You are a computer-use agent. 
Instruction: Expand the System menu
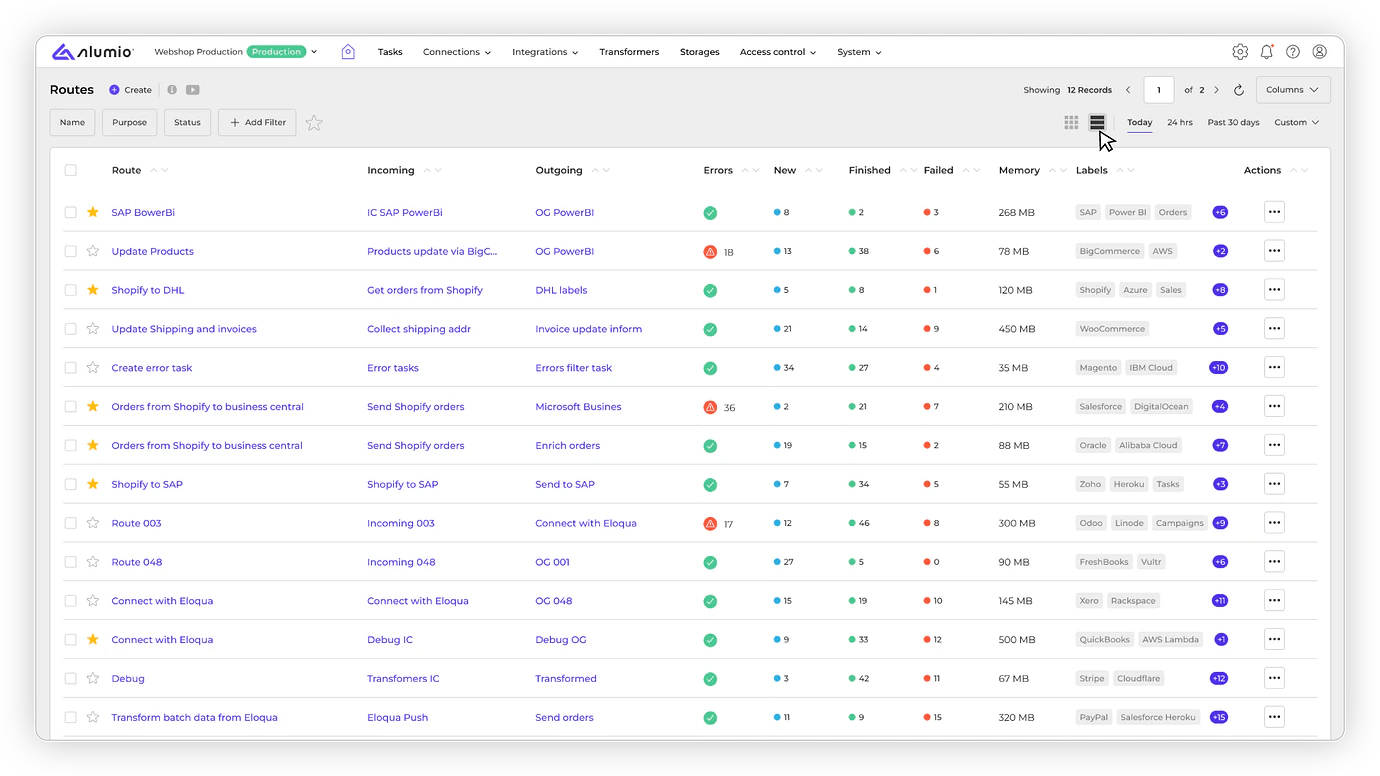click(859, 52)
